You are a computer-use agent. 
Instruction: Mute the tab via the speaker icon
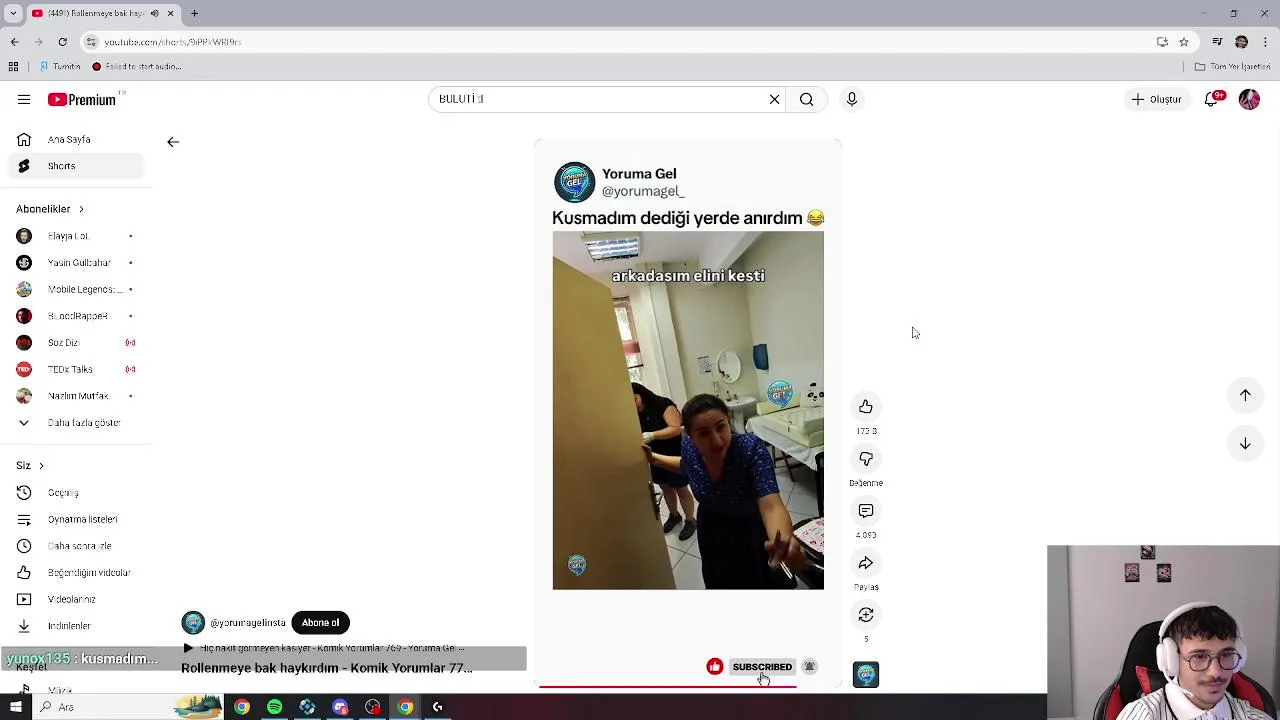pos(154,13)
